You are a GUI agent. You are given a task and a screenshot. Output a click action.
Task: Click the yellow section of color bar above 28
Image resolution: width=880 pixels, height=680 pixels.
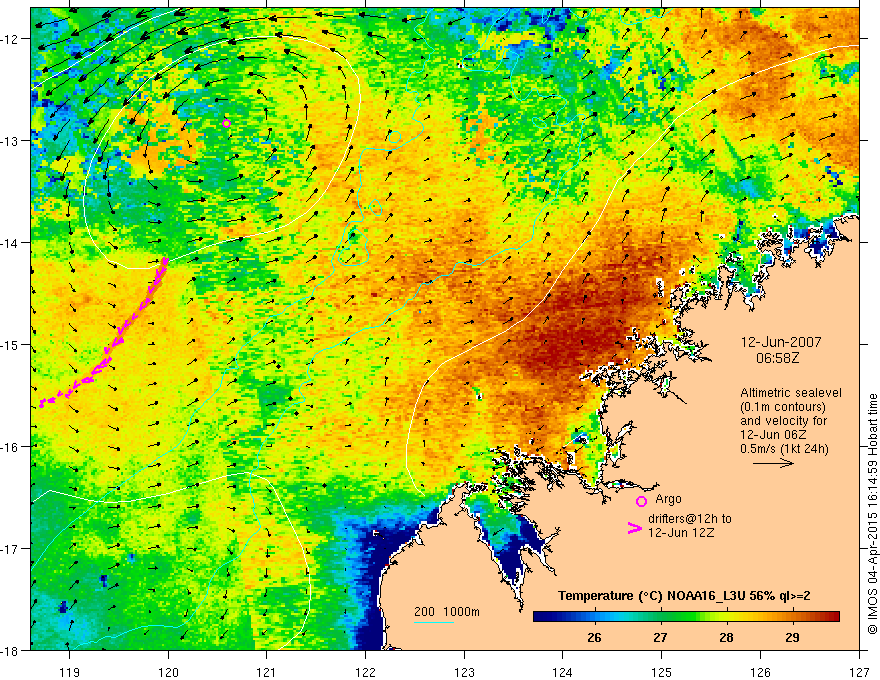coord(727,617)
